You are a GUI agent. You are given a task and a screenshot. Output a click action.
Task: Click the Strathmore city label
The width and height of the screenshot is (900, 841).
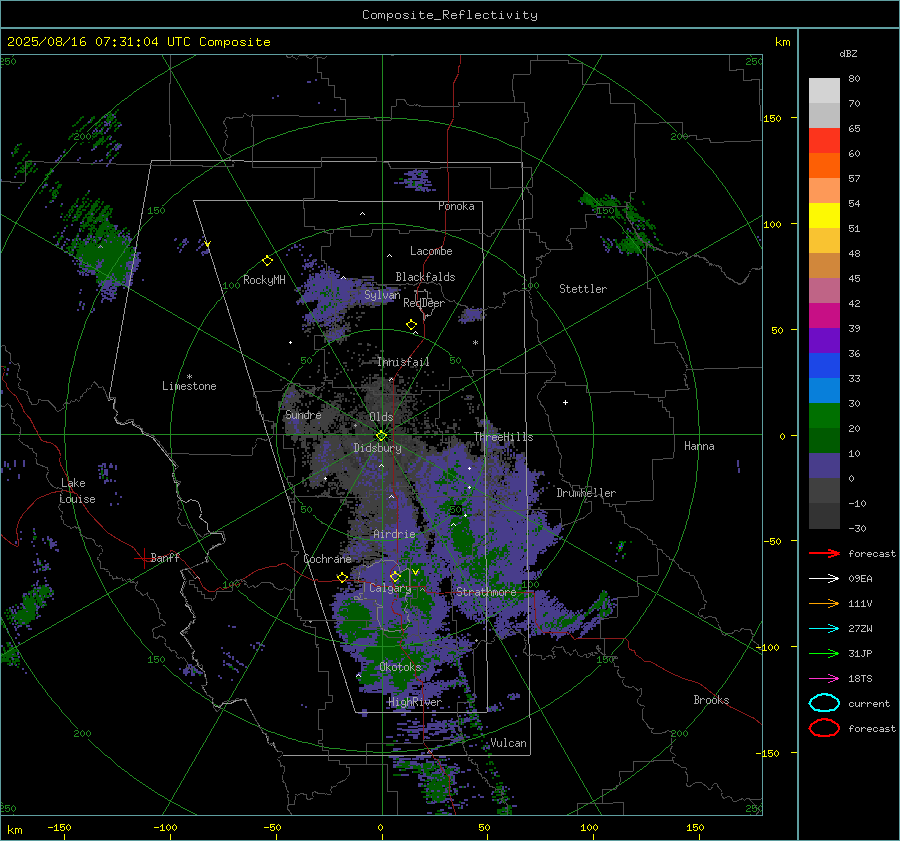(x=486, y=592)
